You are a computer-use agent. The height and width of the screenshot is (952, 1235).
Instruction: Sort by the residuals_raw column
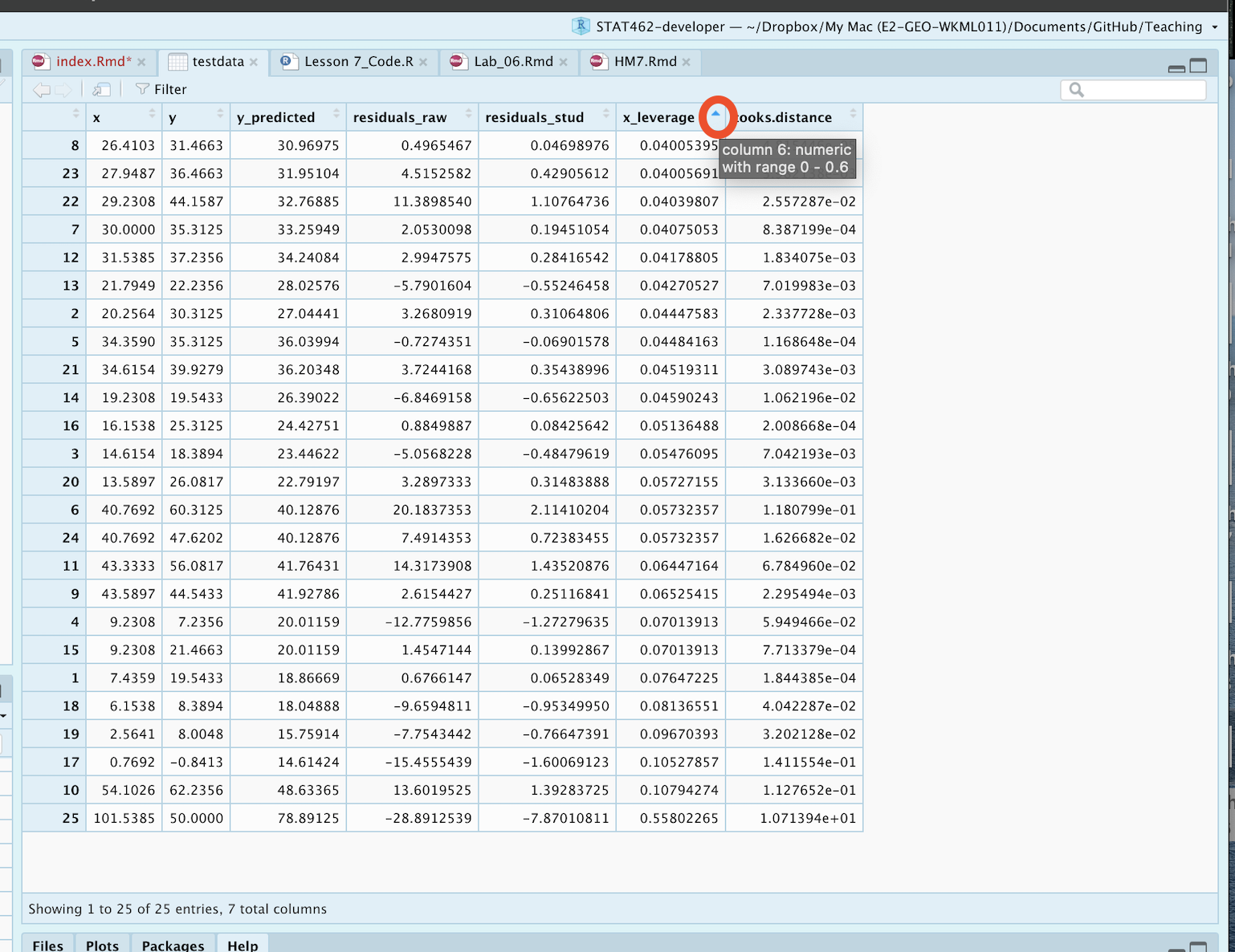pyautogui.click(x=468, y=114)
